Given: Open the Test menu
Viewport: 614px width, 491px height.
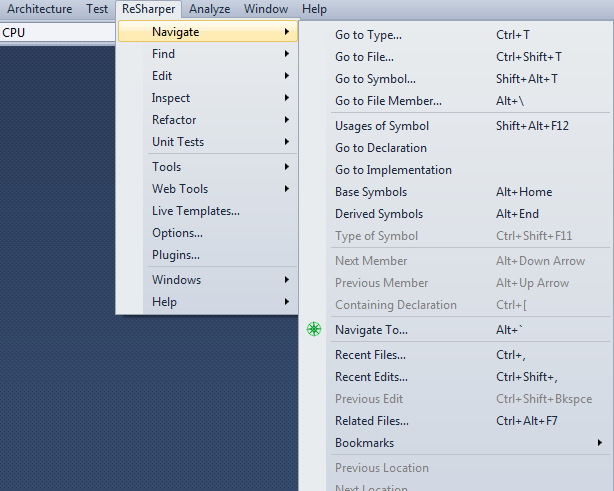Looking at the screenshot, I should [97, 9].
